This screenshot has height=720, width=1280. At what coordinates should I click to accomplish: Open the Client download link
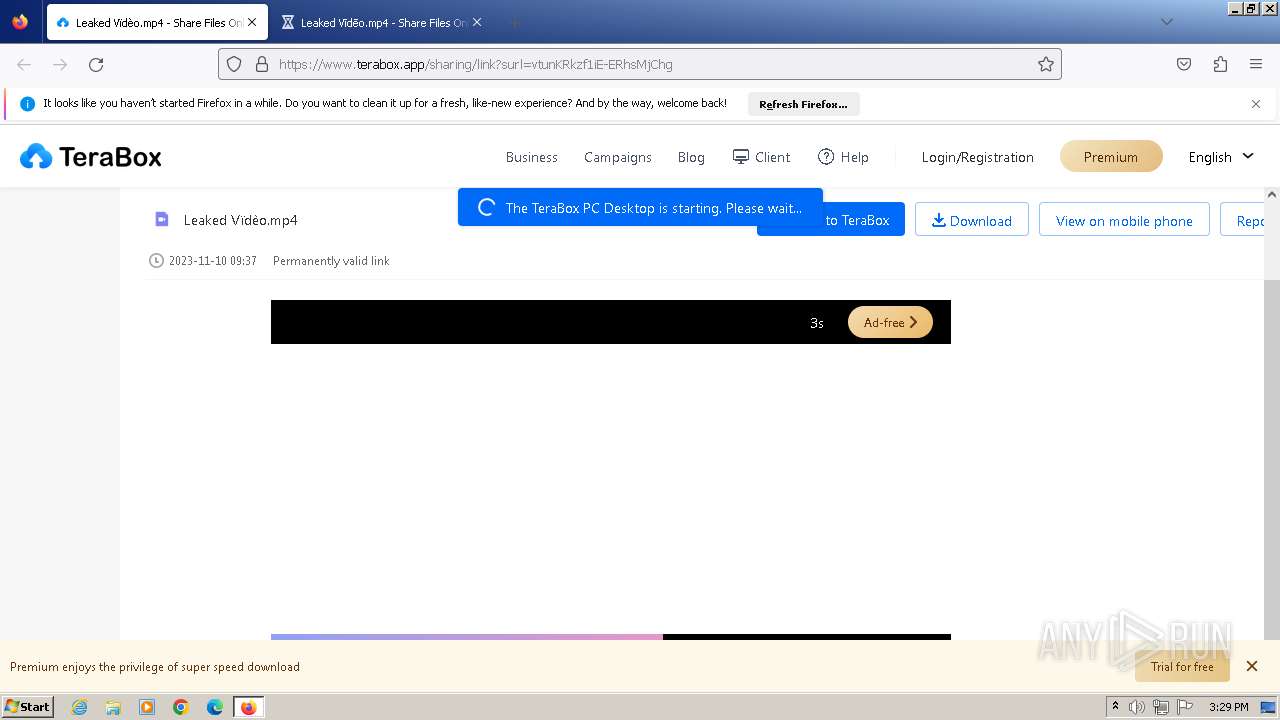click(761, 157)
